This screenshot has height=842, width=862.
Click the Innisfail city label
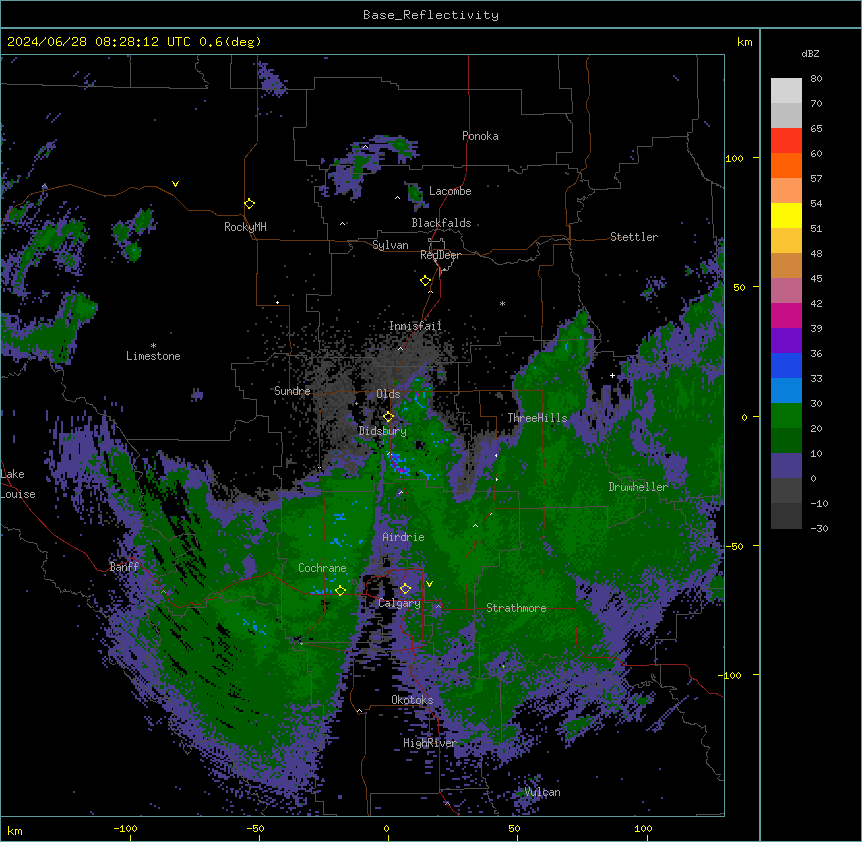tap(416, 326)
